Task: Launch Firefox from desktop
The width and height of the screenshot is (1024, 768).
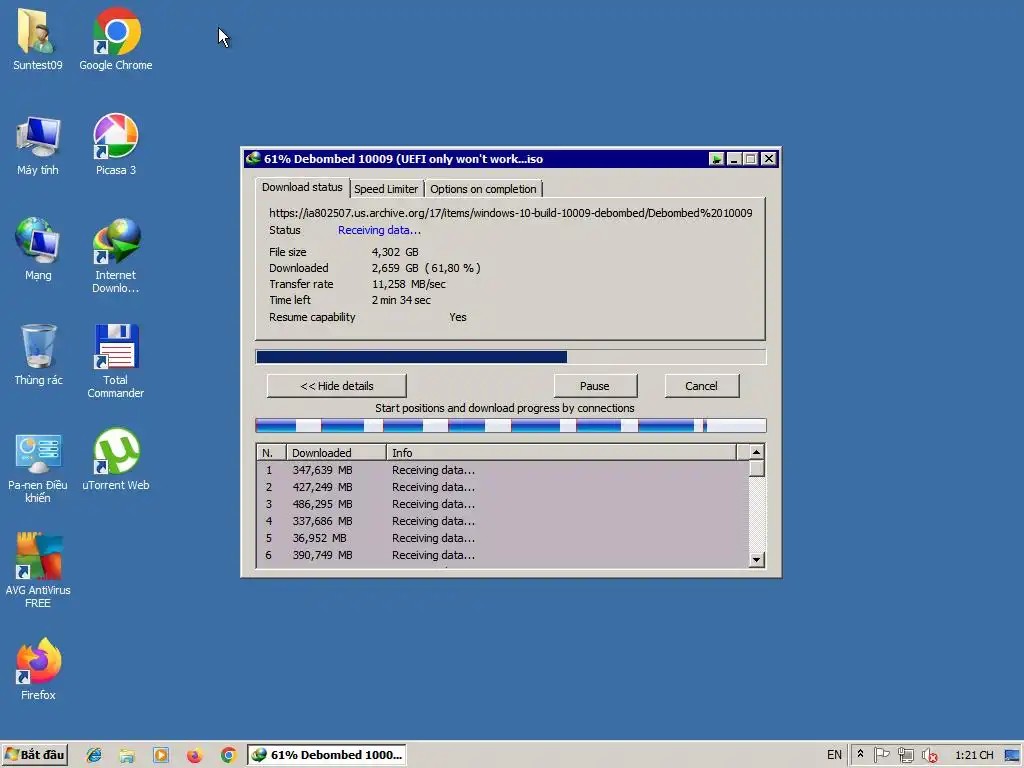Action: (x=38, y=669)
